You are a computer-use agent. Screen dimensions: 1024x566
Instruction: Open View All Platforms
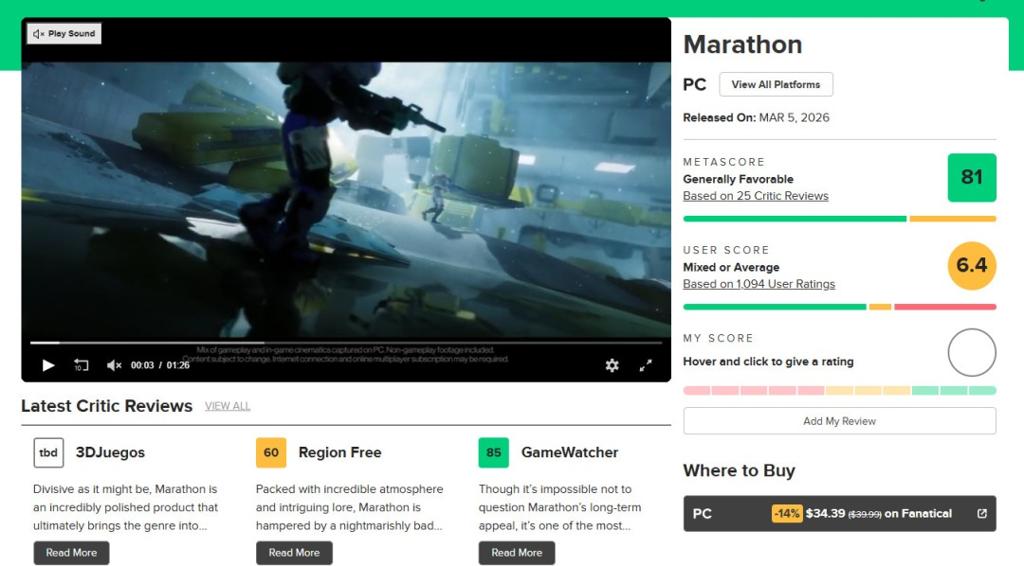pos(775,85)
